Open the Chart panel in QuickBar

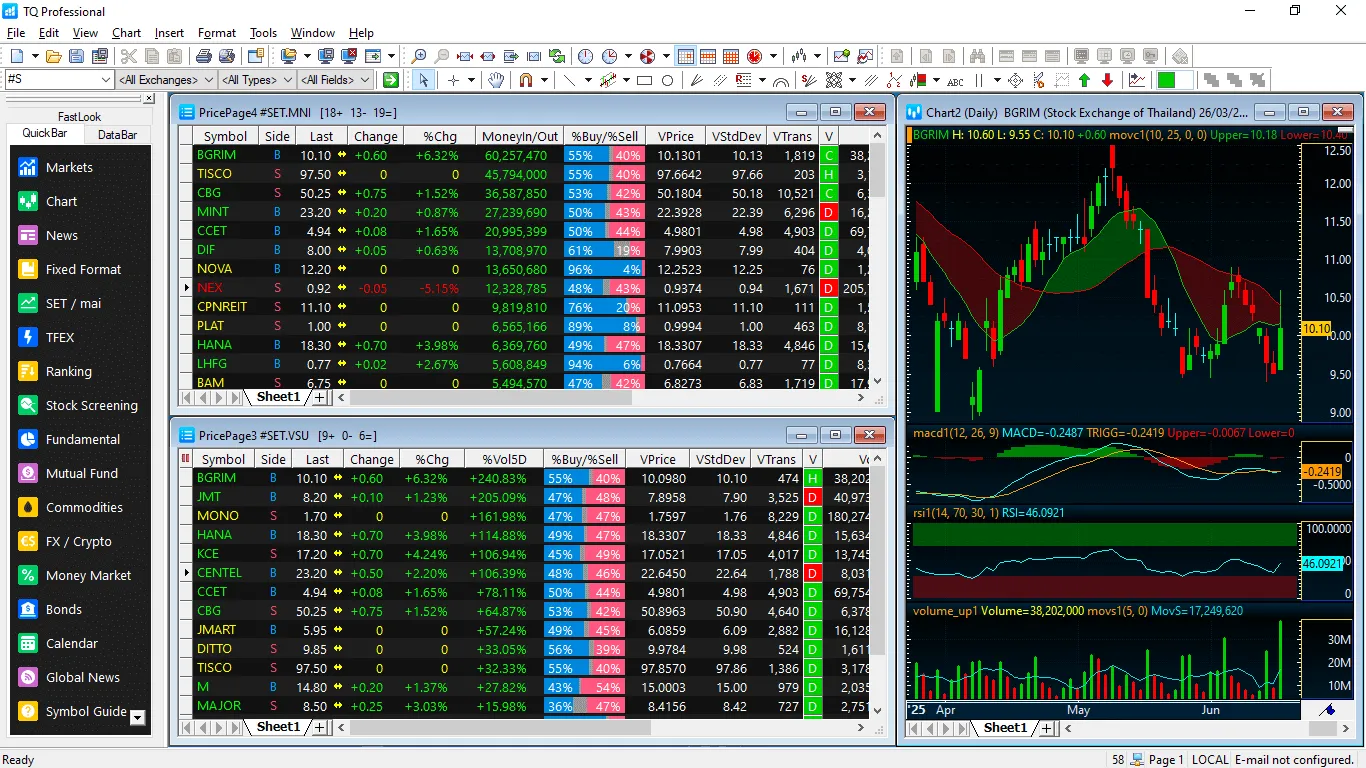(x=60, y=201)
